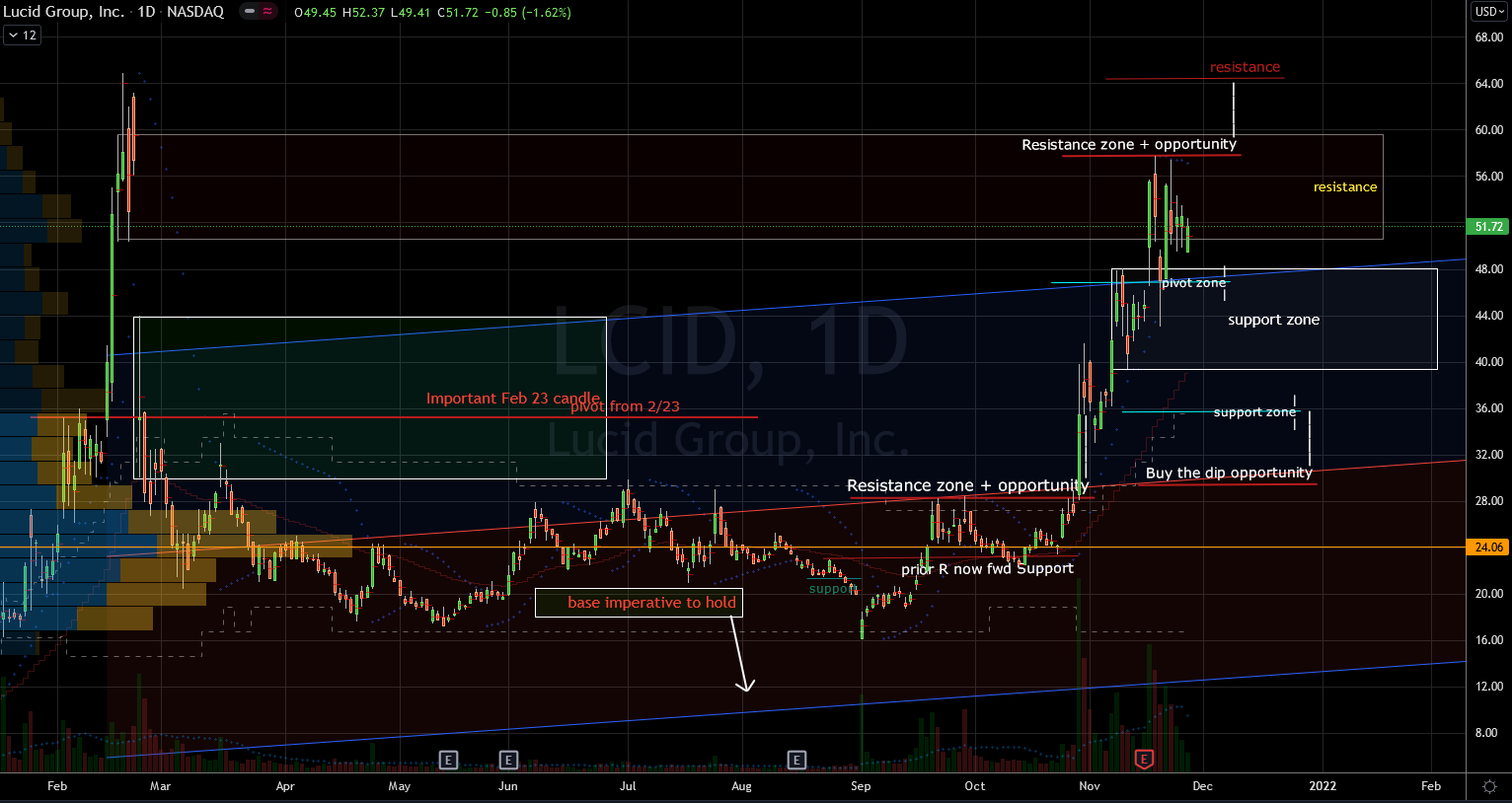
Task: Click the price change −0.85 (−1.62%)
Action: pos(527,13)
